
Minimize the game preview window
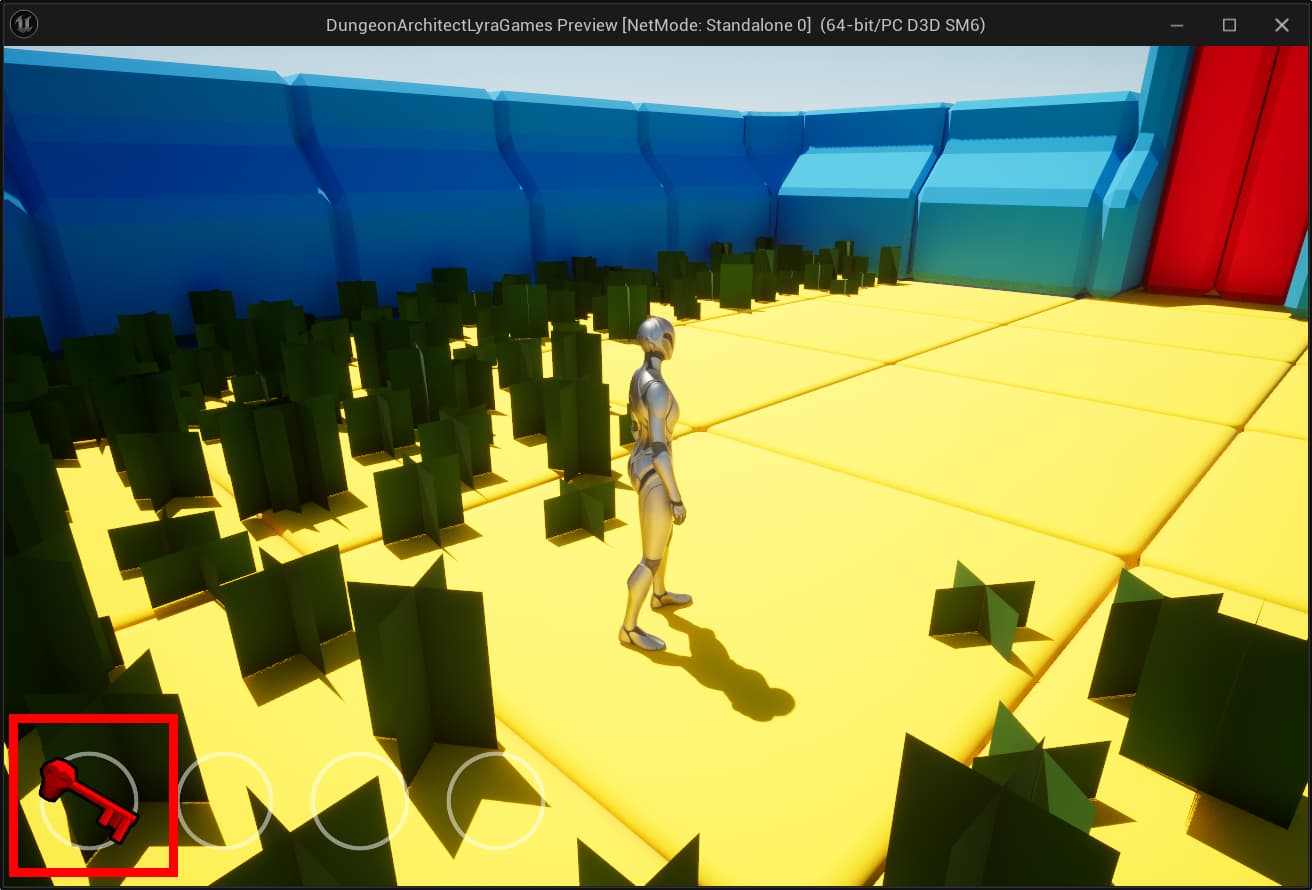pyautogui.click(x=1178, y=25)
